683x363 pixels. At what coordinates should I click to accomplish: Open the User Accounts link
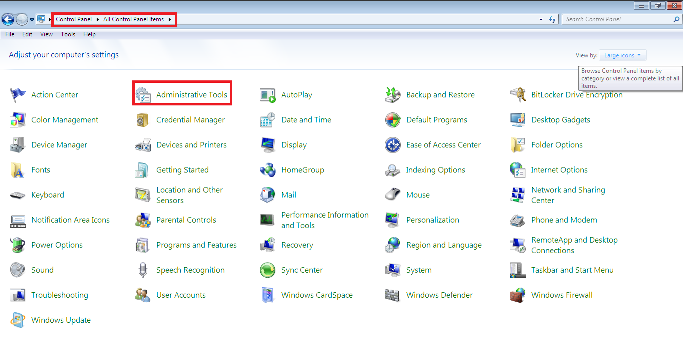181,295
